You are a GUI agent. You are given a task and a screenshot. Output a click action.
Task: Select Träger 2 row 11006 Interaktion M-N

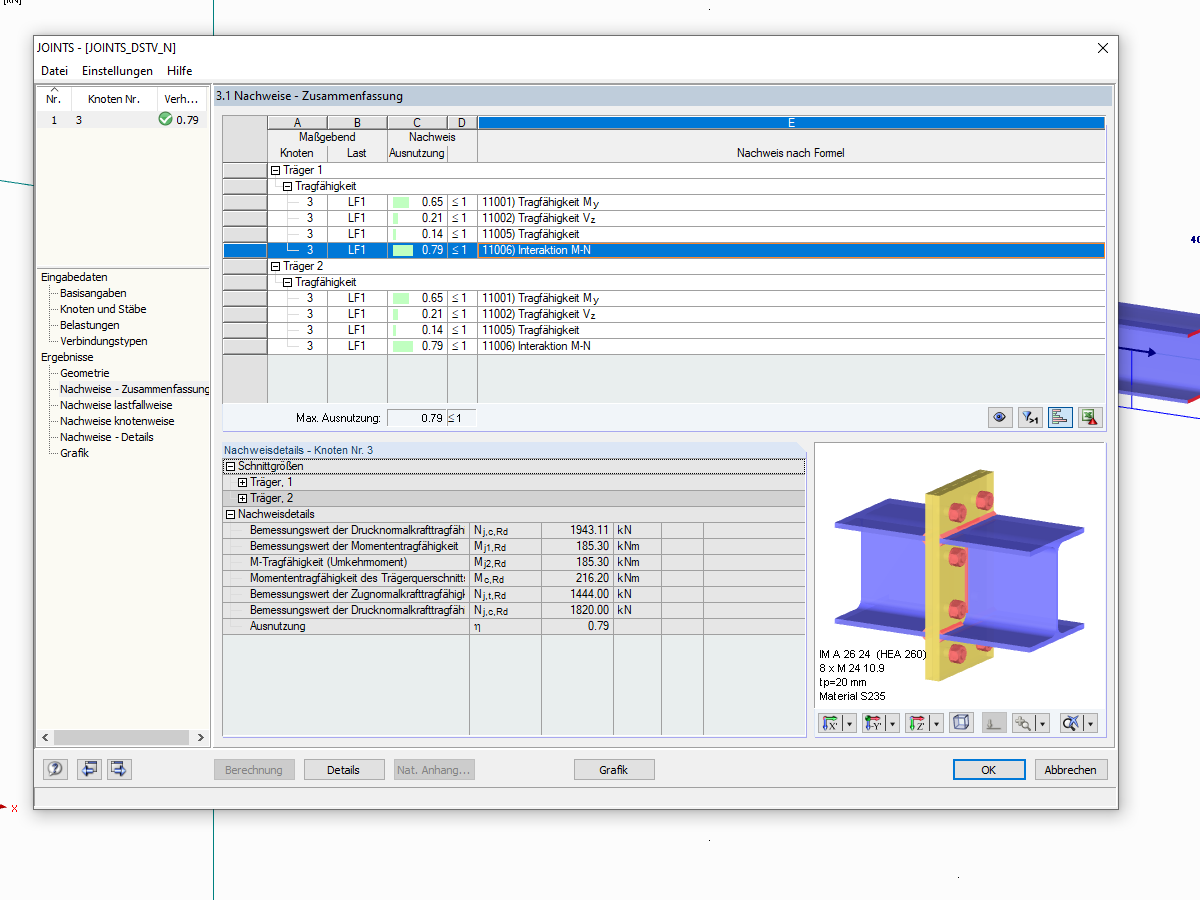pyautogui.click(x=686, y=346)
